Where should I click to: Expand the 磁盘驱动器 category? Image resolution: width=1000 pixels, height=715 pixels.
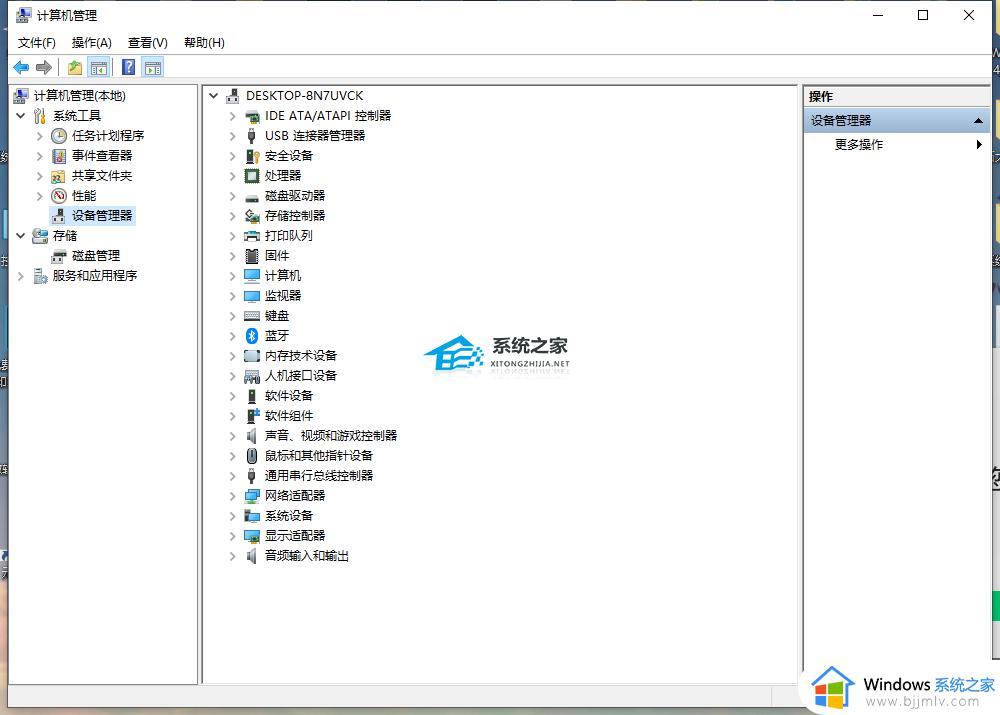(233, 196)
